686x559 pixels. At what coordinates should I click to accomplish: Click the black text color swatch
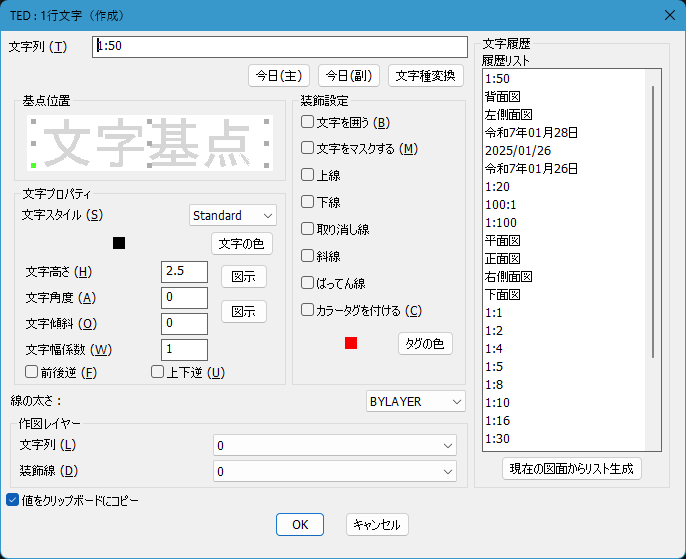click(119, 243)
